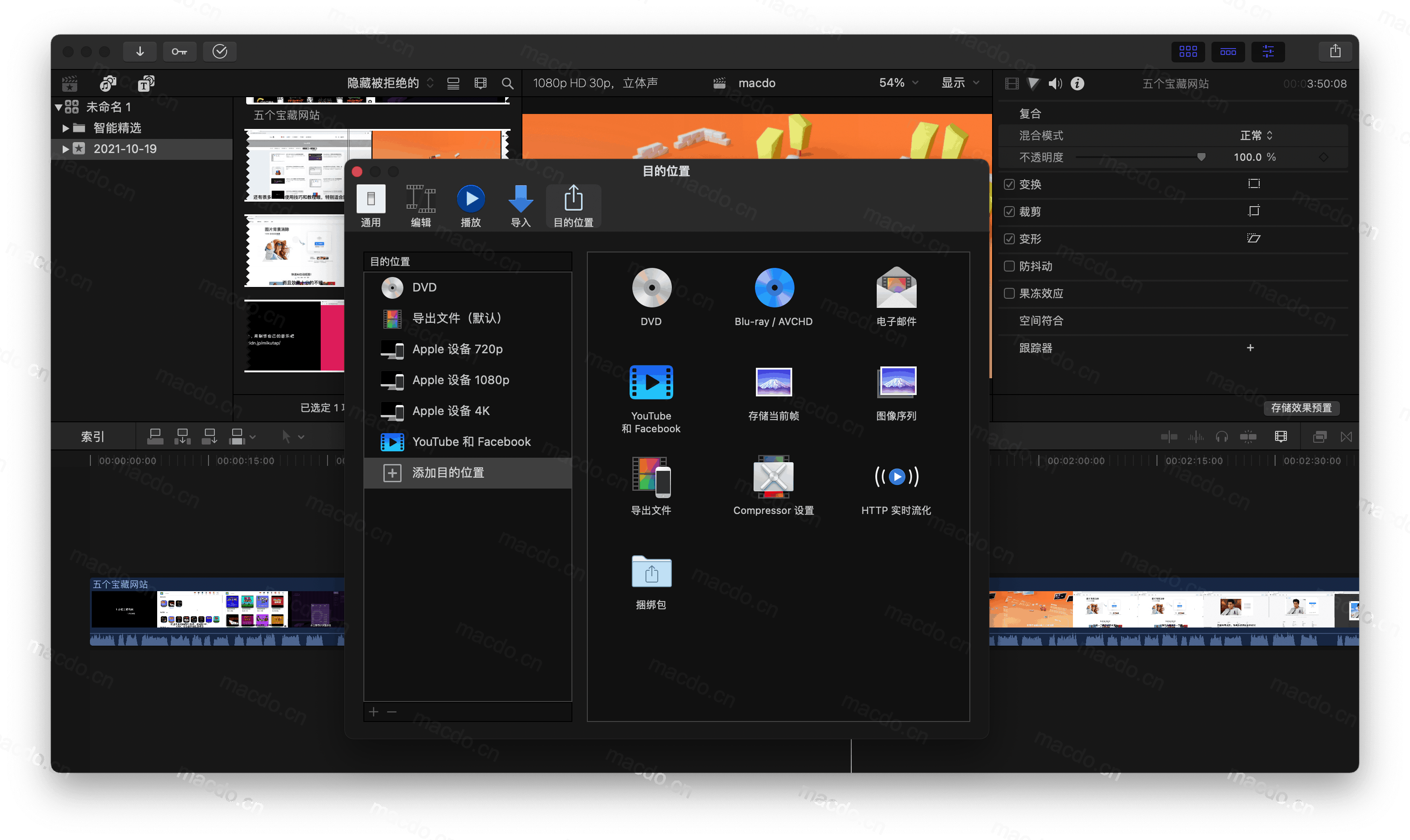The width and height of the screenshot is (1410, 840).
Task: Switch to 编辑 (Edit) preferences tab
Action: [420, 205]
